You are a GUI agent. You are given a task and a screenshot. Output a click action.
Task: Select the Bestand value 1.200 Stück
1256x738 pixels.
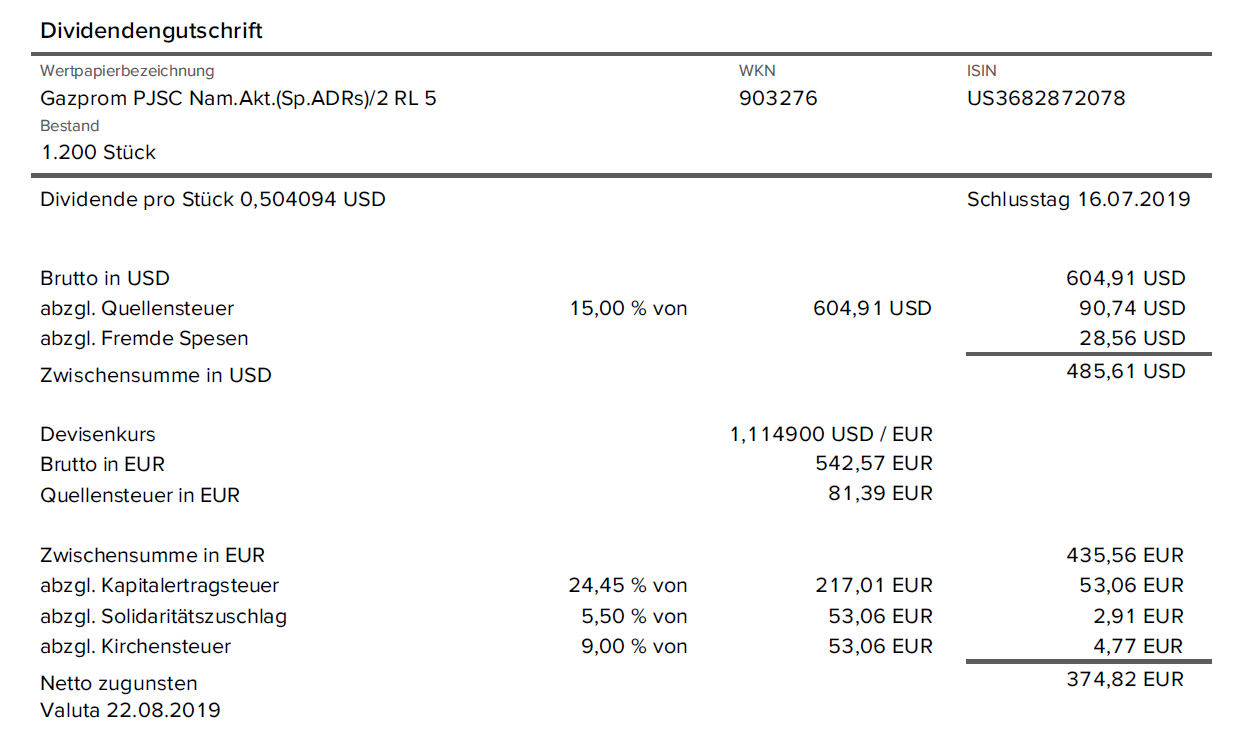click(98, 153)
